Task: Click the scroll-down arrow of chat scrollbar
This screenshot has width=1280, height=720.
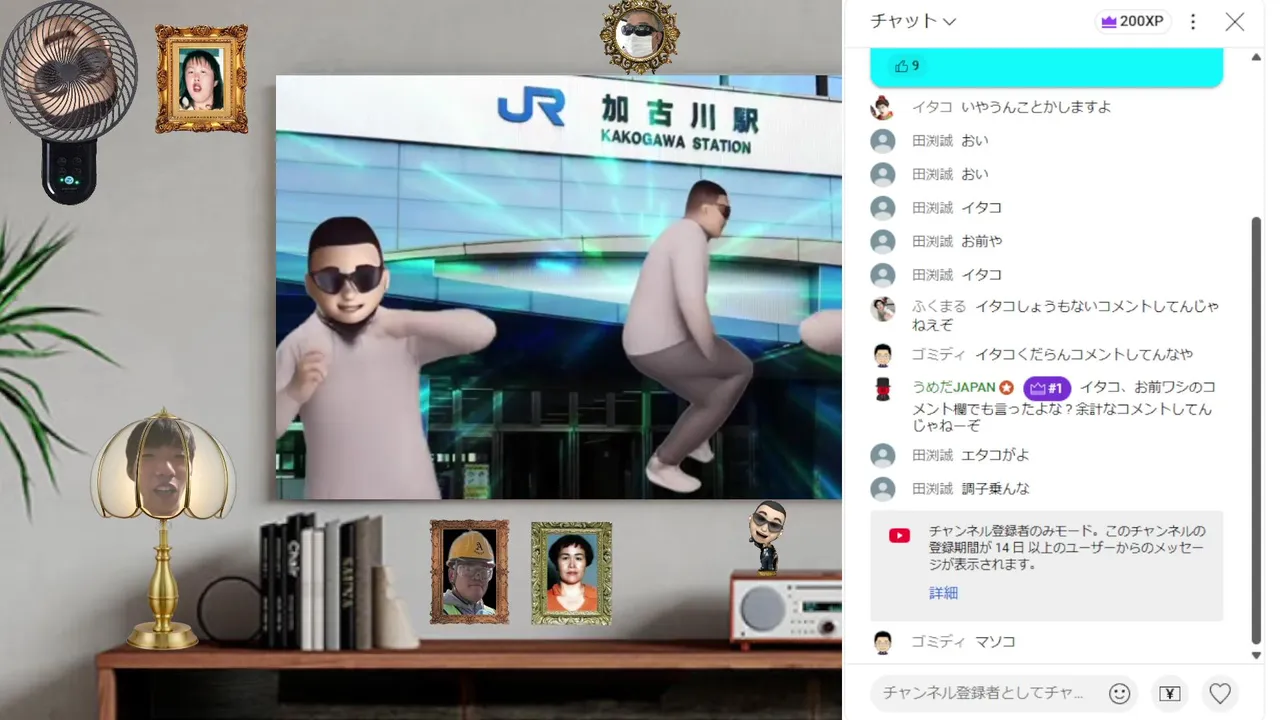Action: click(1257, 655)
